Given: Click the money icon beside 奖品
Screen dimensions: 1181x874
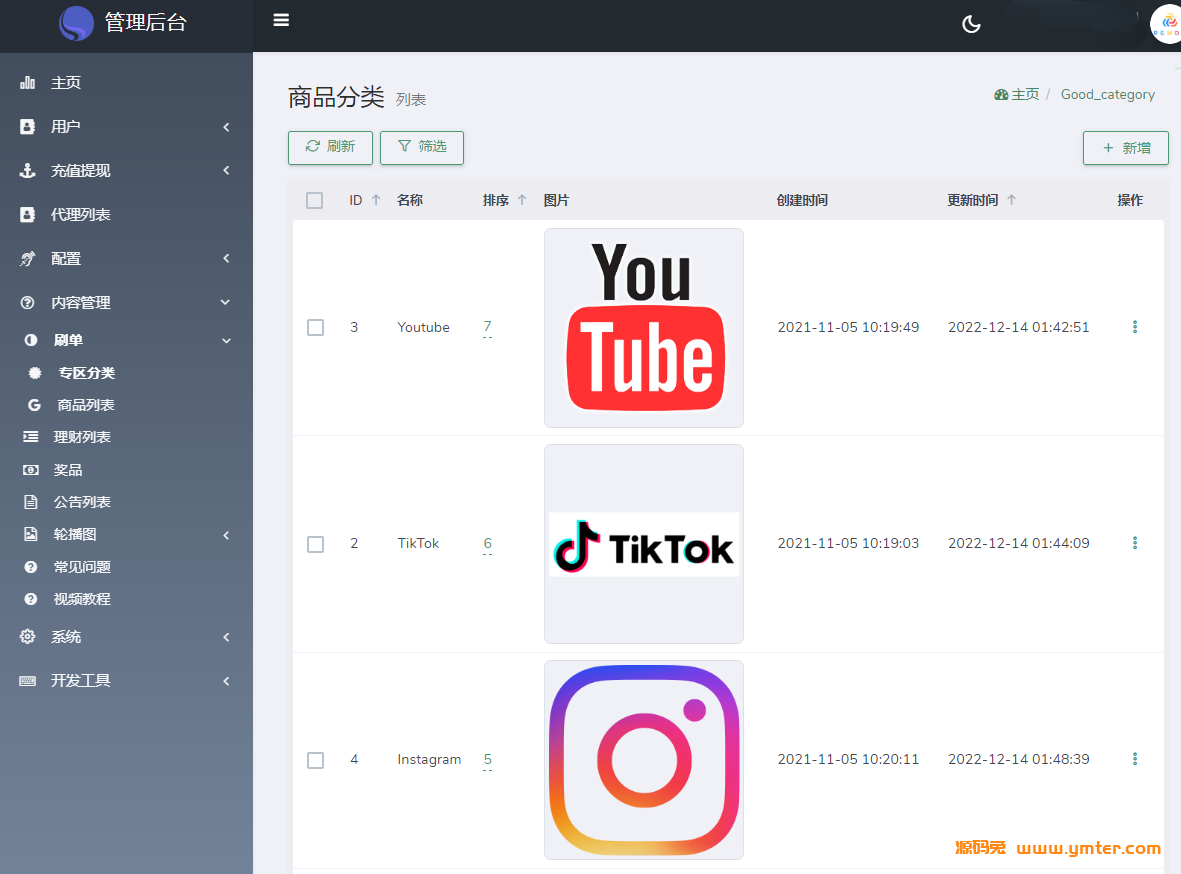Looking at the screenshot, I should point(31,470).
